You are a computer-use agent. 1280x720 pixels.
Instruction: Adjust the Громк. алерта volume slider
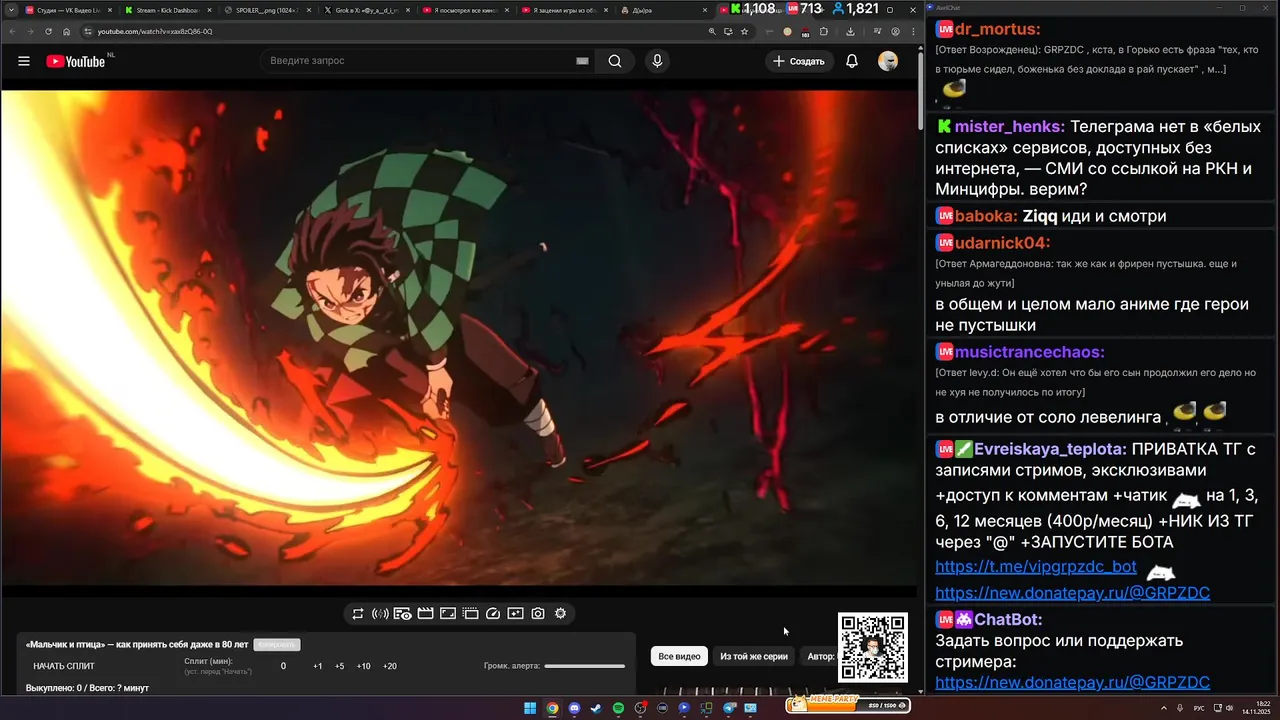coord(585,666)
